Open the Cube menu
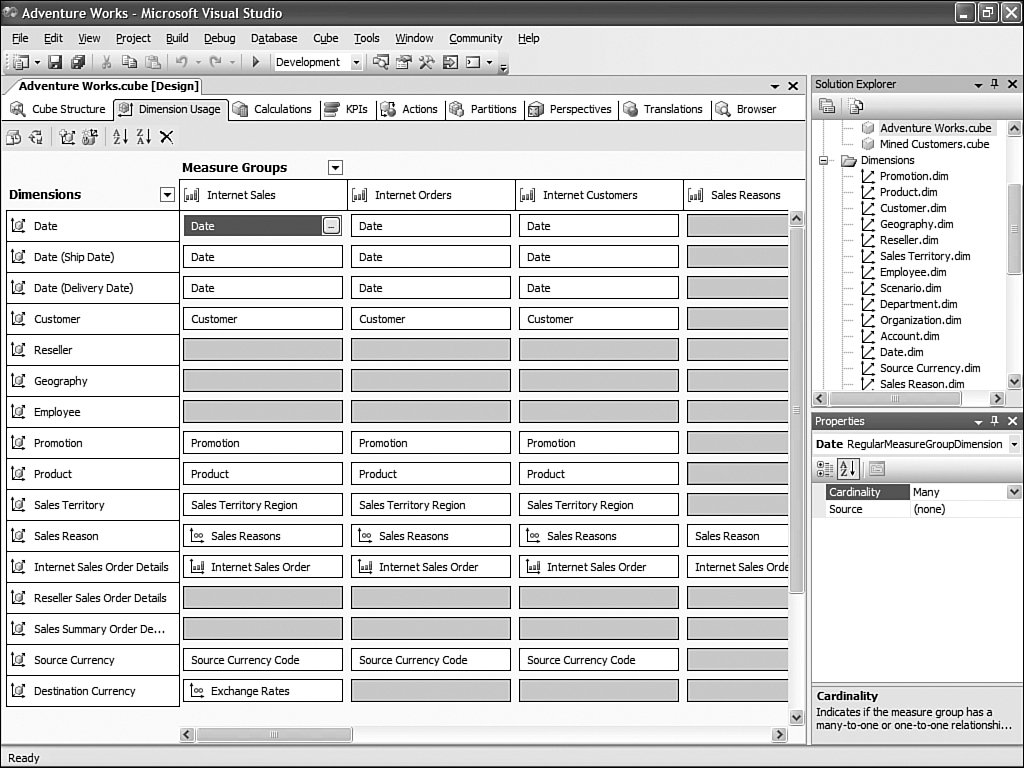 point(325,38)
